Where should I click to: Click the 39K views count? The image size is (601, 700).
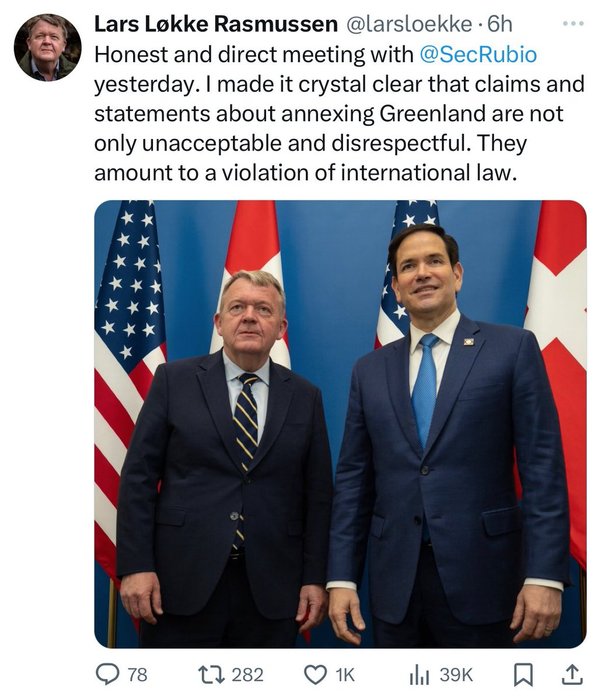point(456,675)
